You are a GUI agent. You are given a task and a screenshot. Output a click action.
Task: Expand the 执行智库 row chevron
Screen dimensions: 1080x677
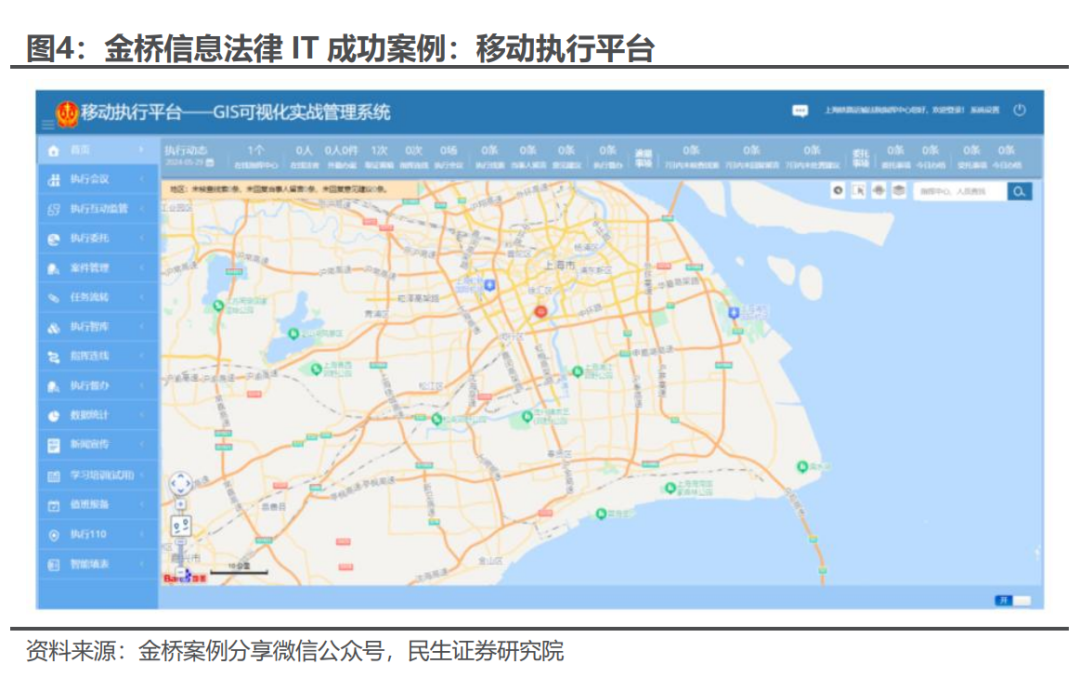142,327
